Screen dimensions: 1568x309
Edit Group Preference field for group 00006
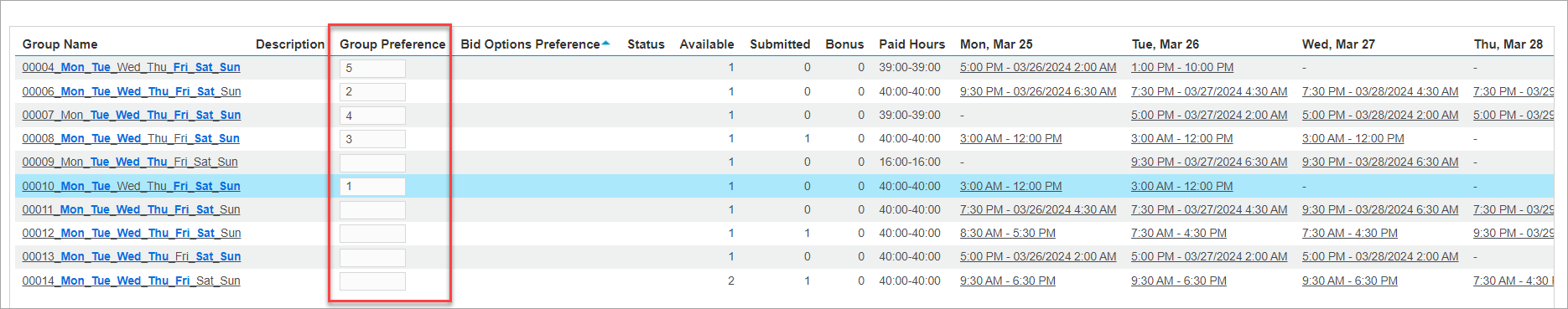pyautogui.click(x=372, y=91)
